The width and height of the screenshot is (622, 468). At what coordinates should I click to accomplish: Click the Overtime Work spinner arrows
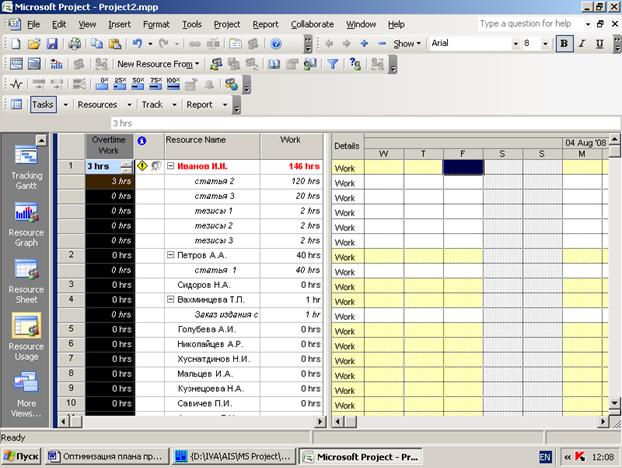click(127, 167)
